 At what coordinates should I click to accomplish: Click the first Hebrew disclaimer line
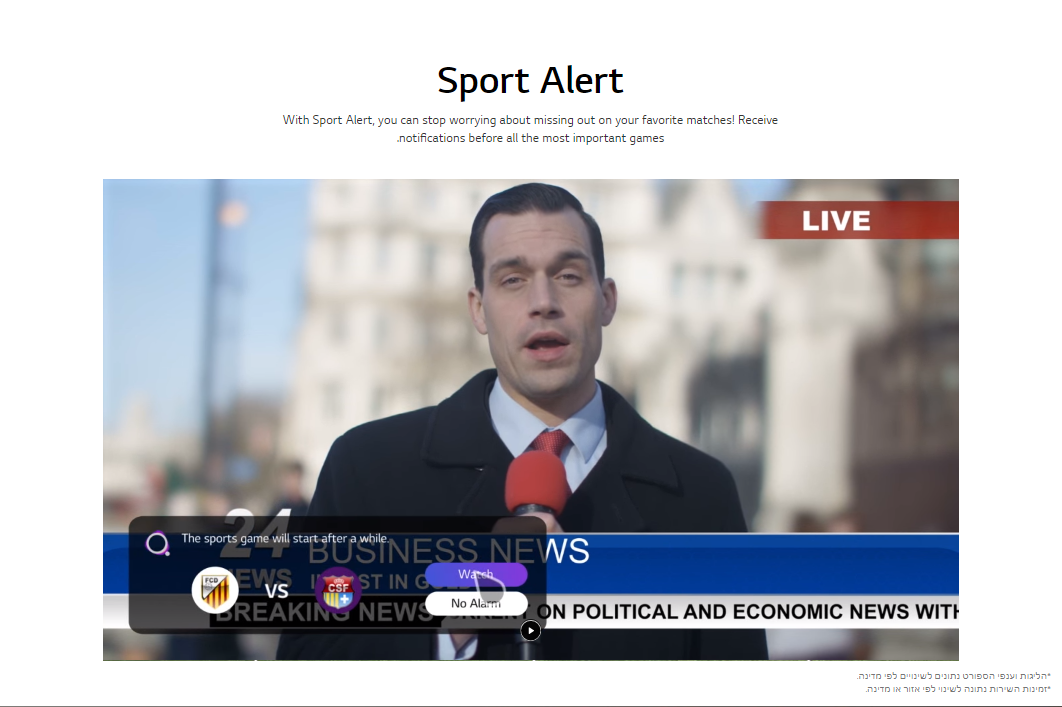(954, 676)
